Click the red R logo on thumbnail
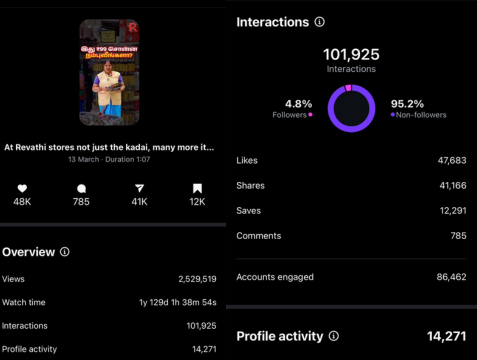The image size is (477, 360). [x=133, y=27]
